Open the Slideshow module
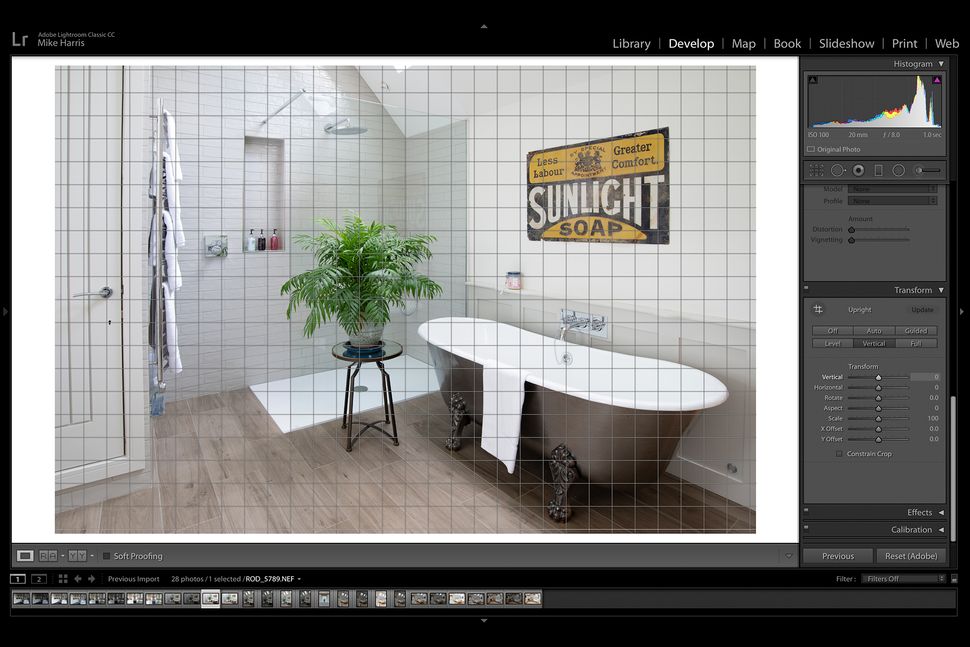This screenshot has width=970, height=647. [x=846, y=43]
